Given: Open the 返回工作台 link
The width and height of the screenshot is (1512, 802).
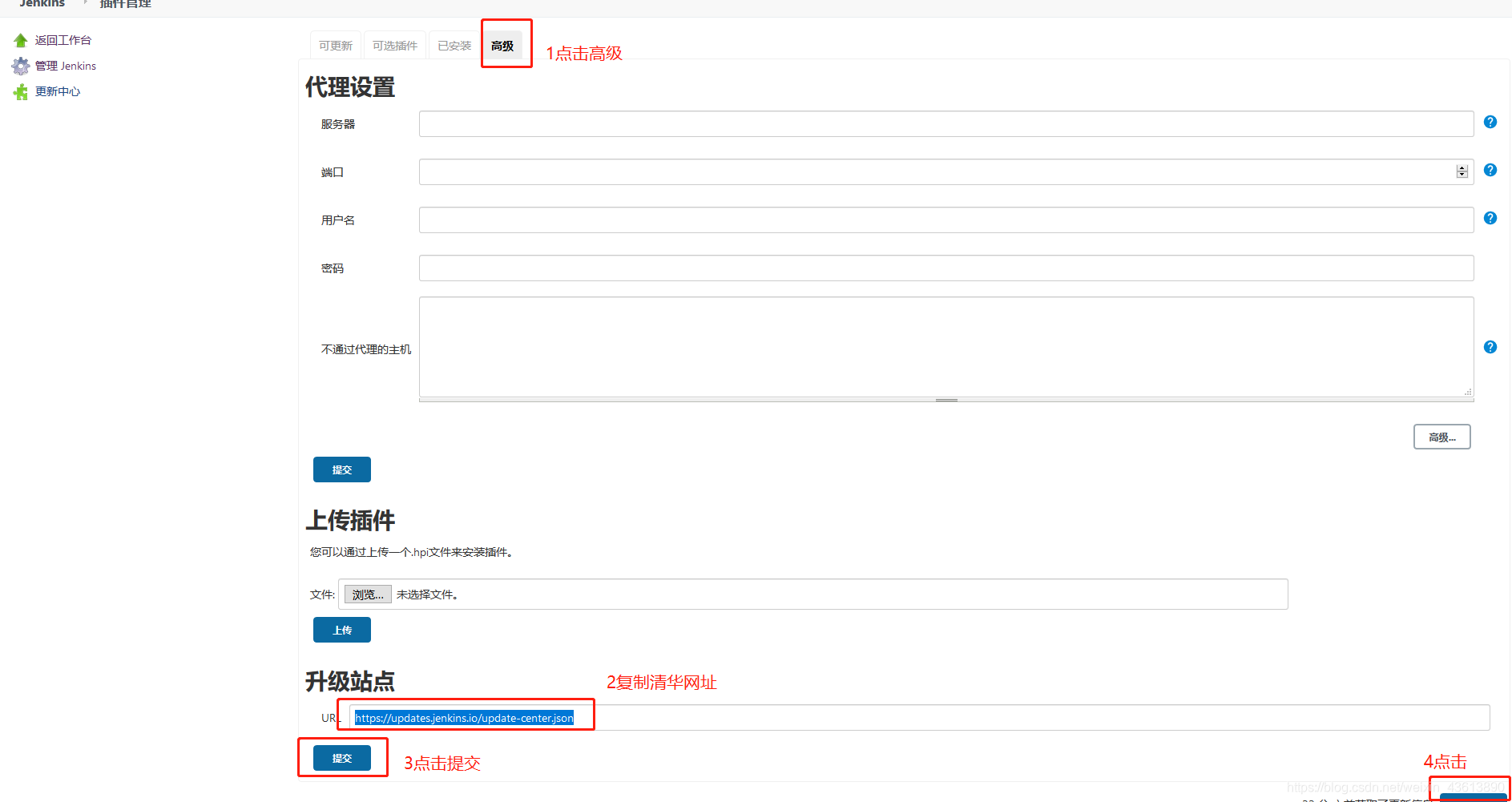Looking at the screenshot, I should coord(63,40).
